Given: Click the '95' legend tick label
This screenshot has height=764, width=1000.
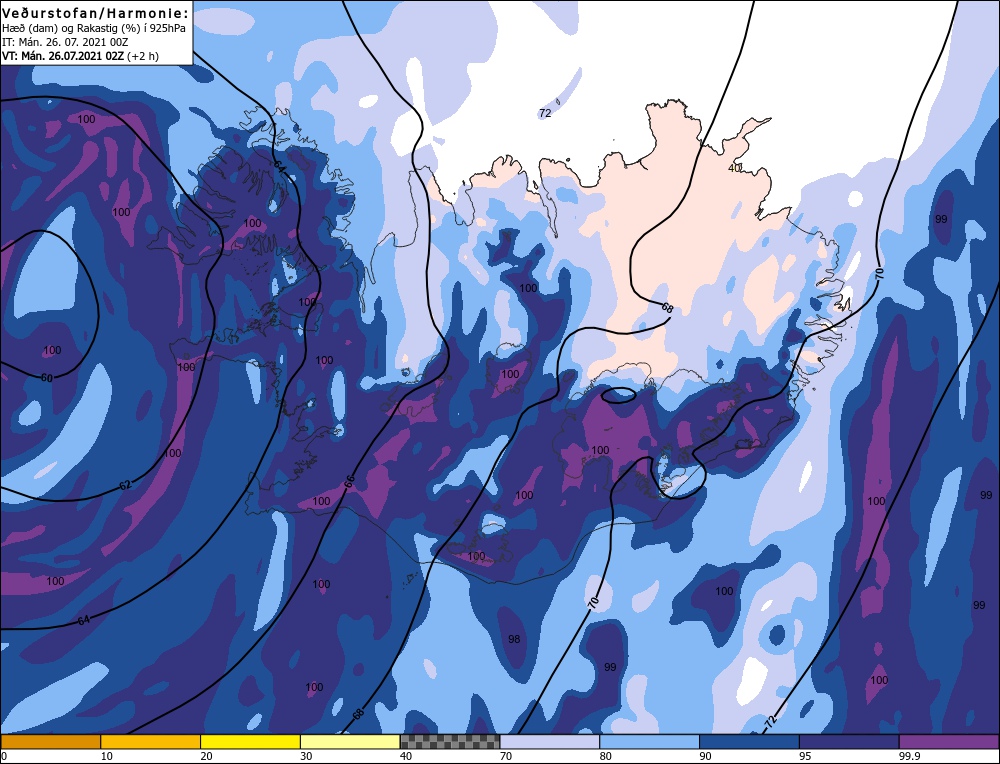Looking at the screenshot, I should coord(805,756).
